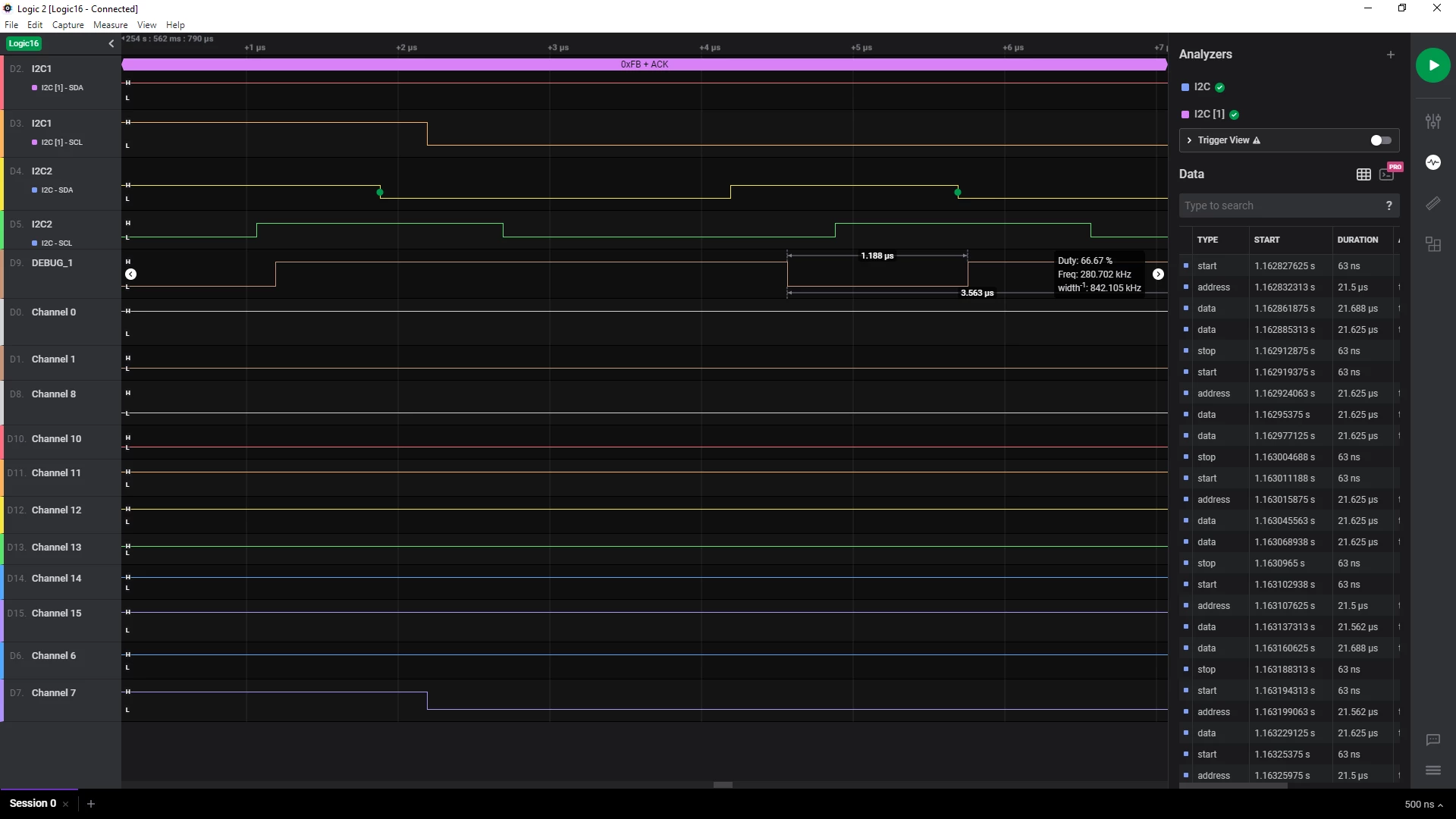This screenshot has height=819, width=1456.
Task: Select the stop row at 1.162912875 s
Action: pos(1289,351)
